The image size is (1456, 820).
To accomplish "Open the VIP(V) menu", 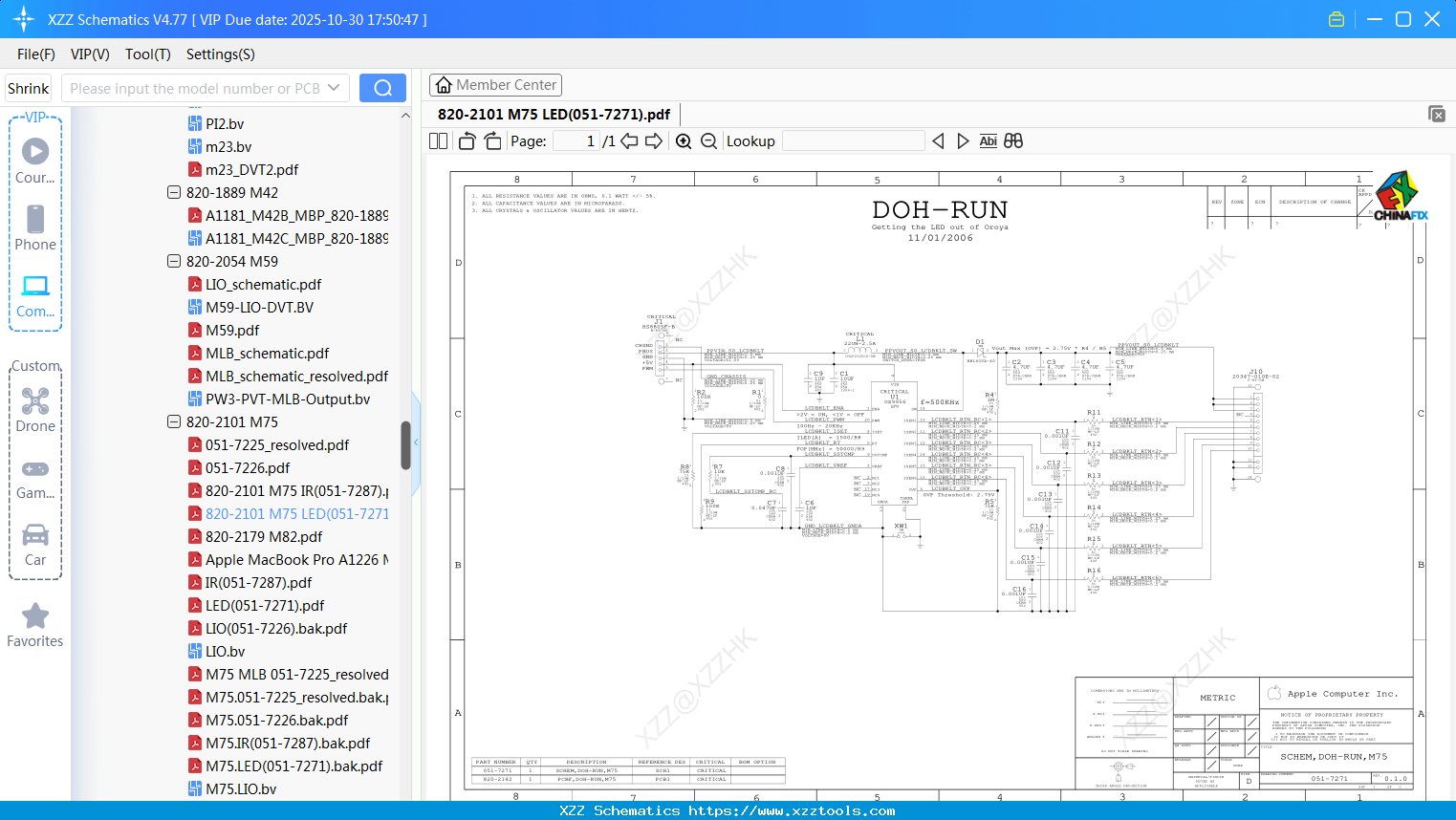I will point(90,54).
